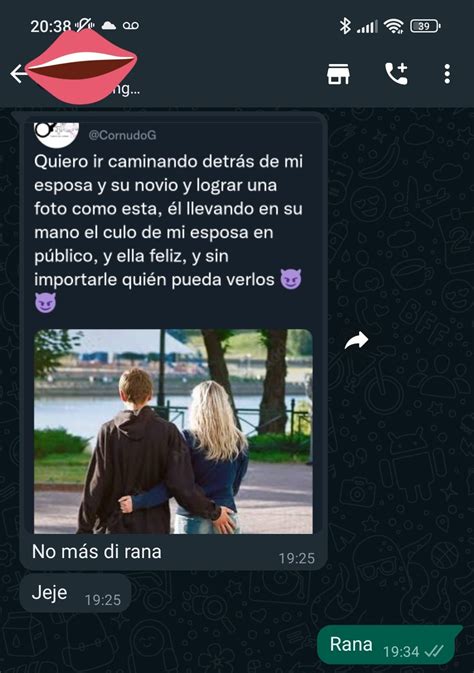Tap the @CornudoG handle
The height and width of the screenshot is (673, 474).
[122, 135]
